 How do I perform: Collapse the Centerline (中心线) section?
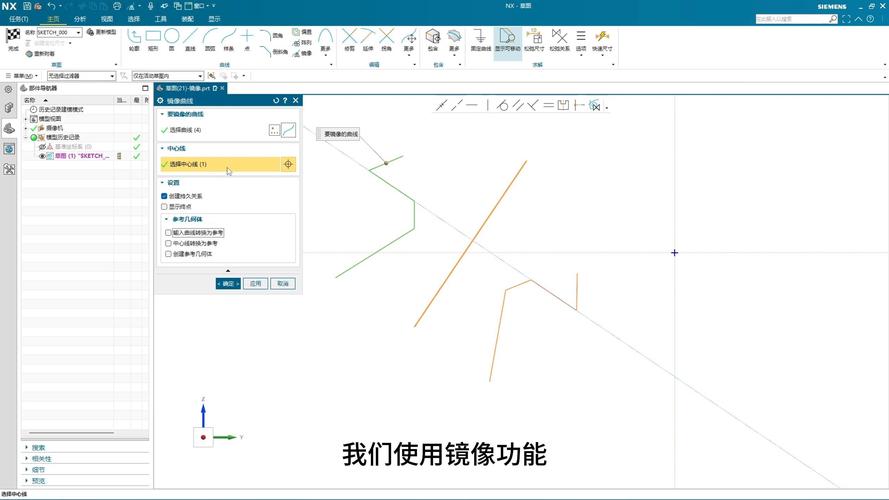coord(162,148)
